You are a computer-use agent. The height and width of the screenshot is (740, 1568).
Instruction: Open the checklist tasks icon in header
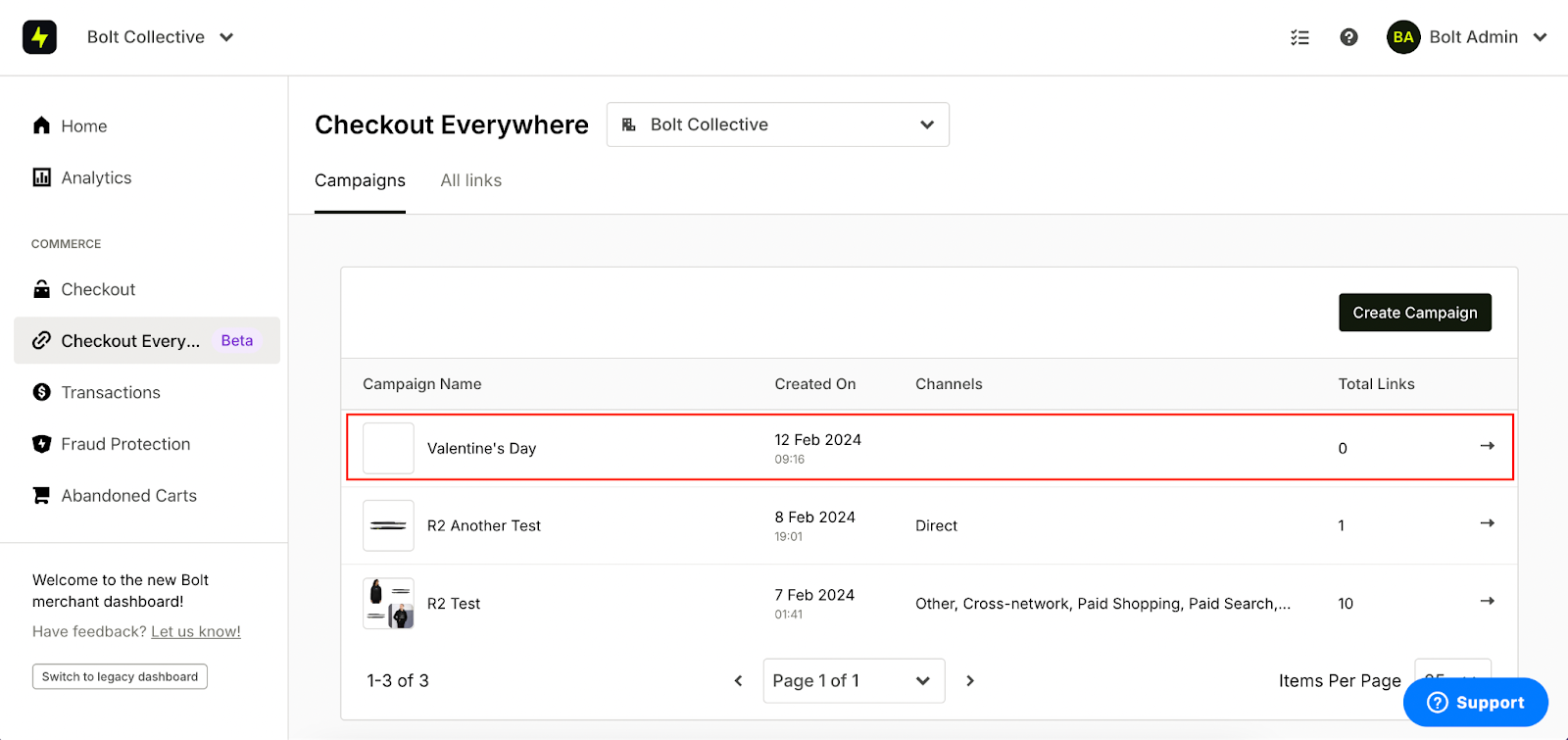pyautogui.click(x=1299, y=37)
